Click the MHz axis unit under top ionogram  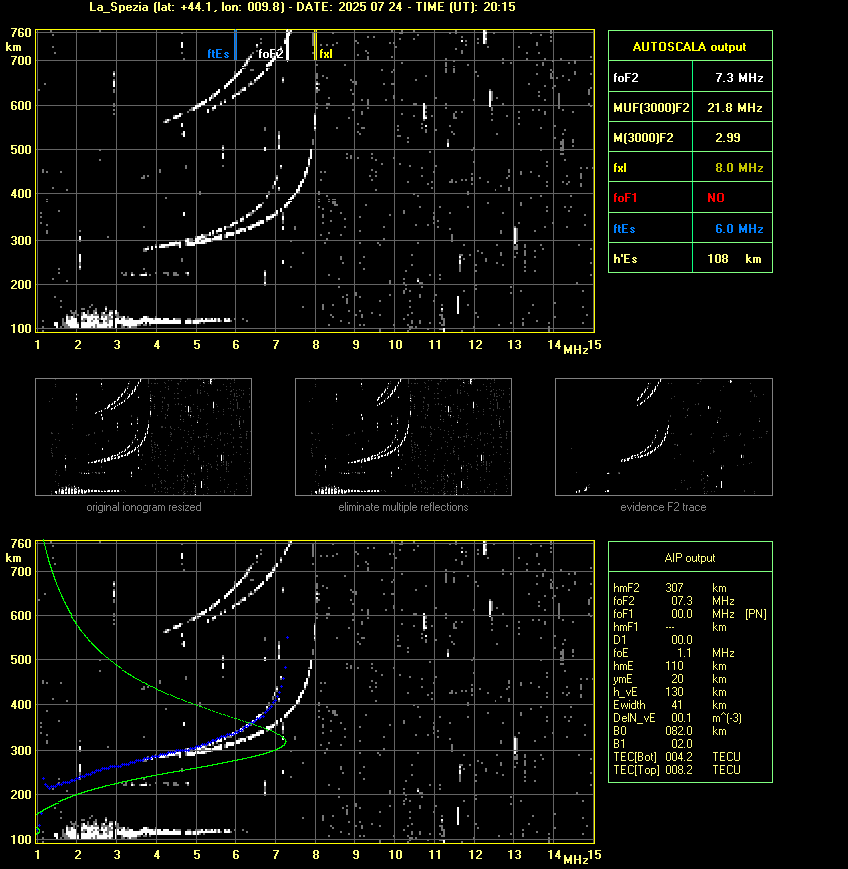click(x=575, y=350)
